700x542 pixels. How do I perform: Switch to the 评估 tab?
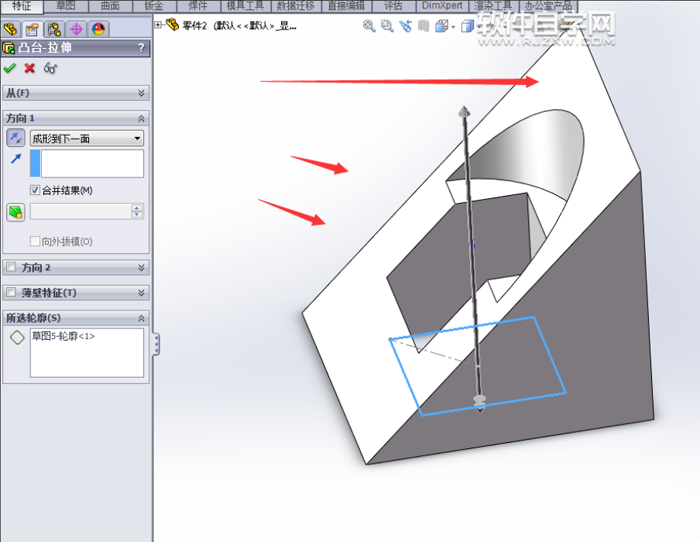coord(393,6)
